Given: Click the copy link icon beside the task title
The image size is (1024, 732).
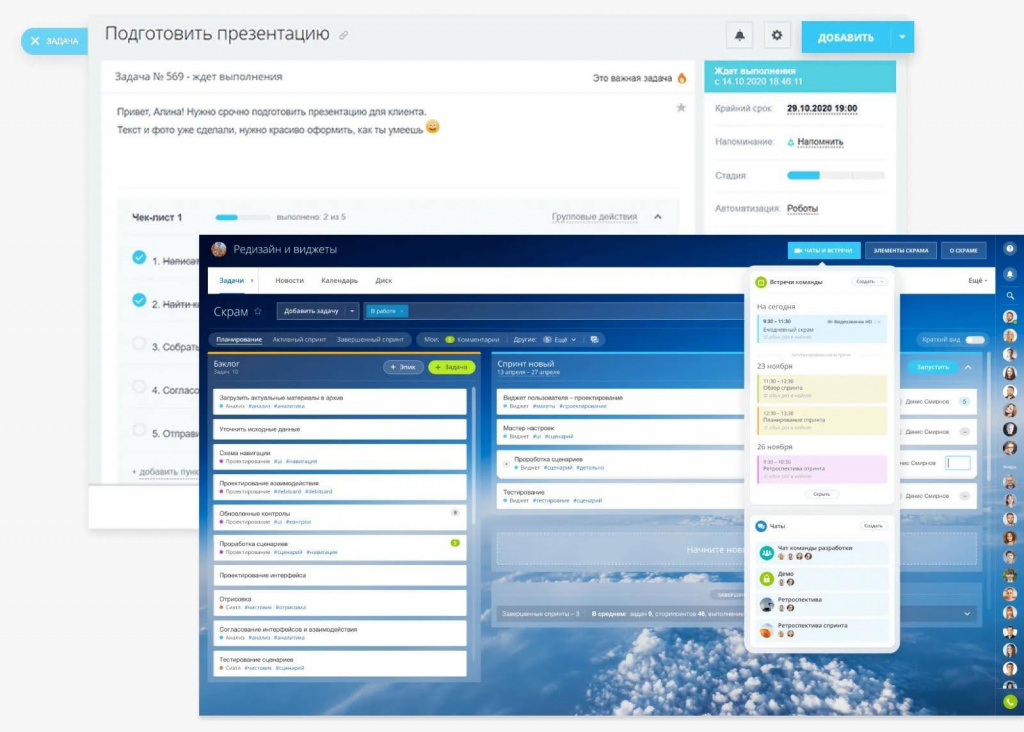Looking at the screenshot, I should point(344,36).
